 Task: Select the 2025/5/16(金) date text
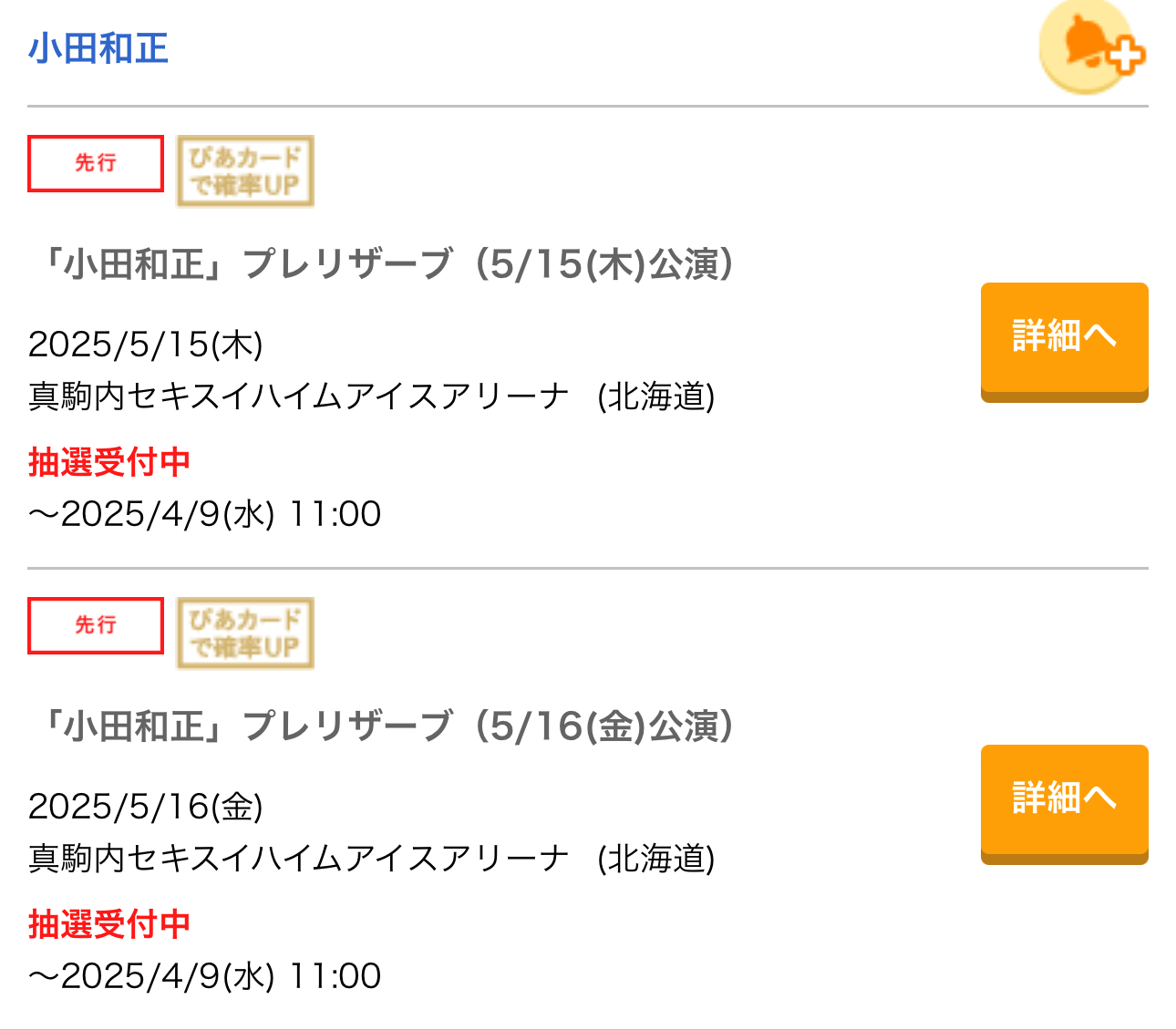pos(146,807)
